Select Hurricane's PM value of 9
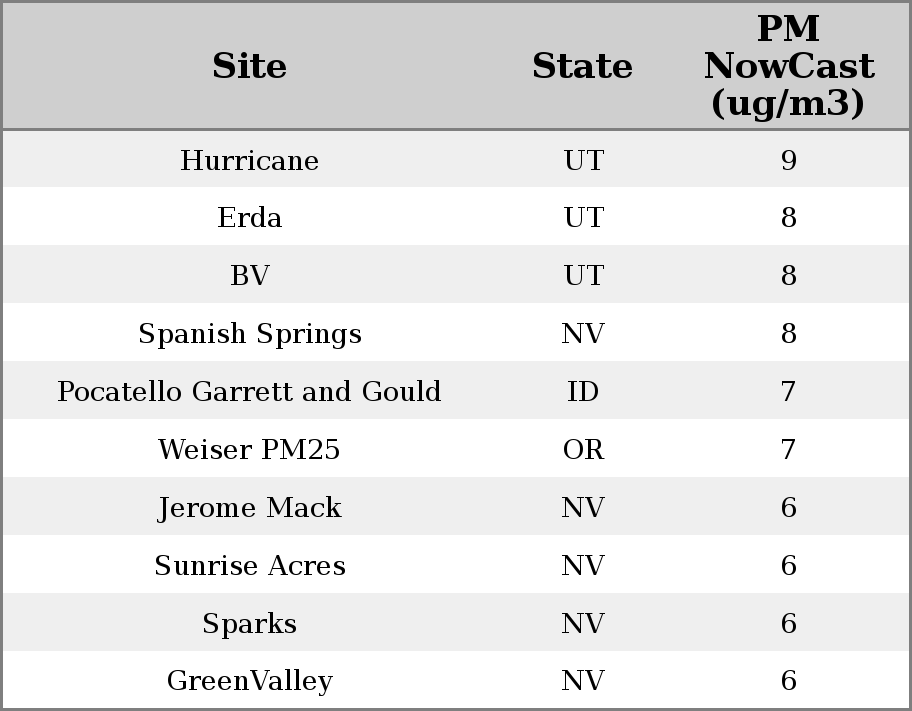The image size is (912, 711). [788, 161]
